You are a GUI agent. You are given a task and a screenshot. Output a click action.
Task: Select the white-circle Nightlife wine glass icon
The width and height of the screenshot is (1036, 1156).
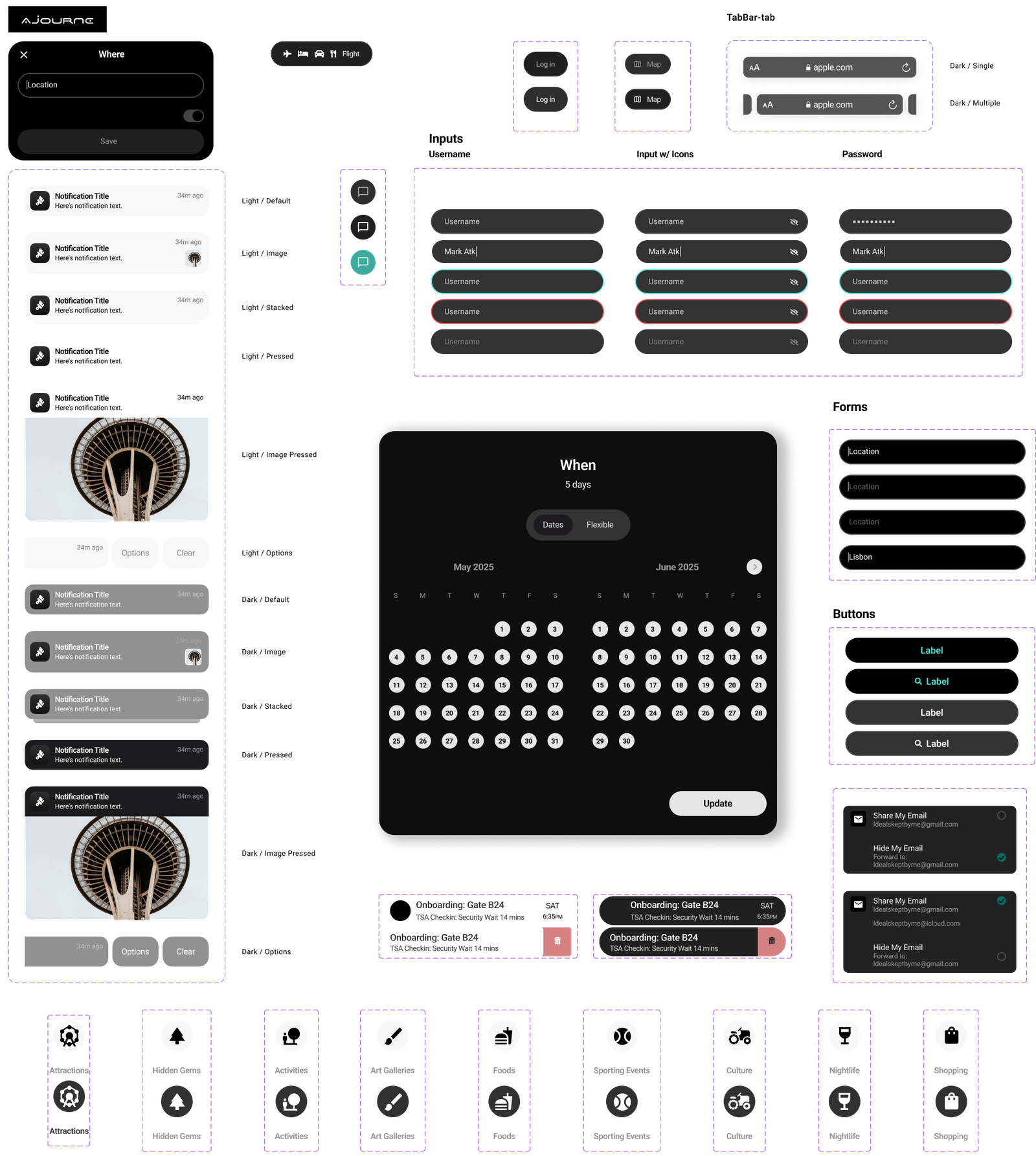[x=844, y=1036]
